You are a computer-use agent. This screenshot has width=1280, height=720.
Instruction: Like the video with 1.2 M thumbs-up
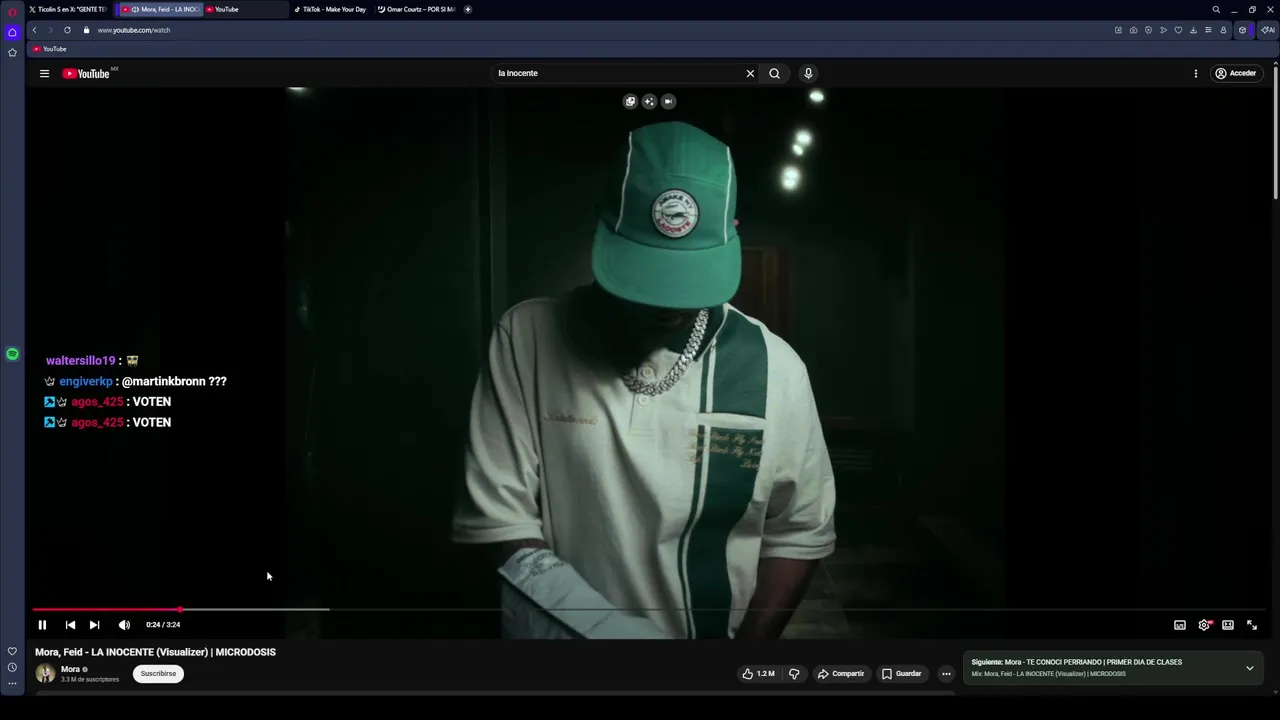[758, 674]
